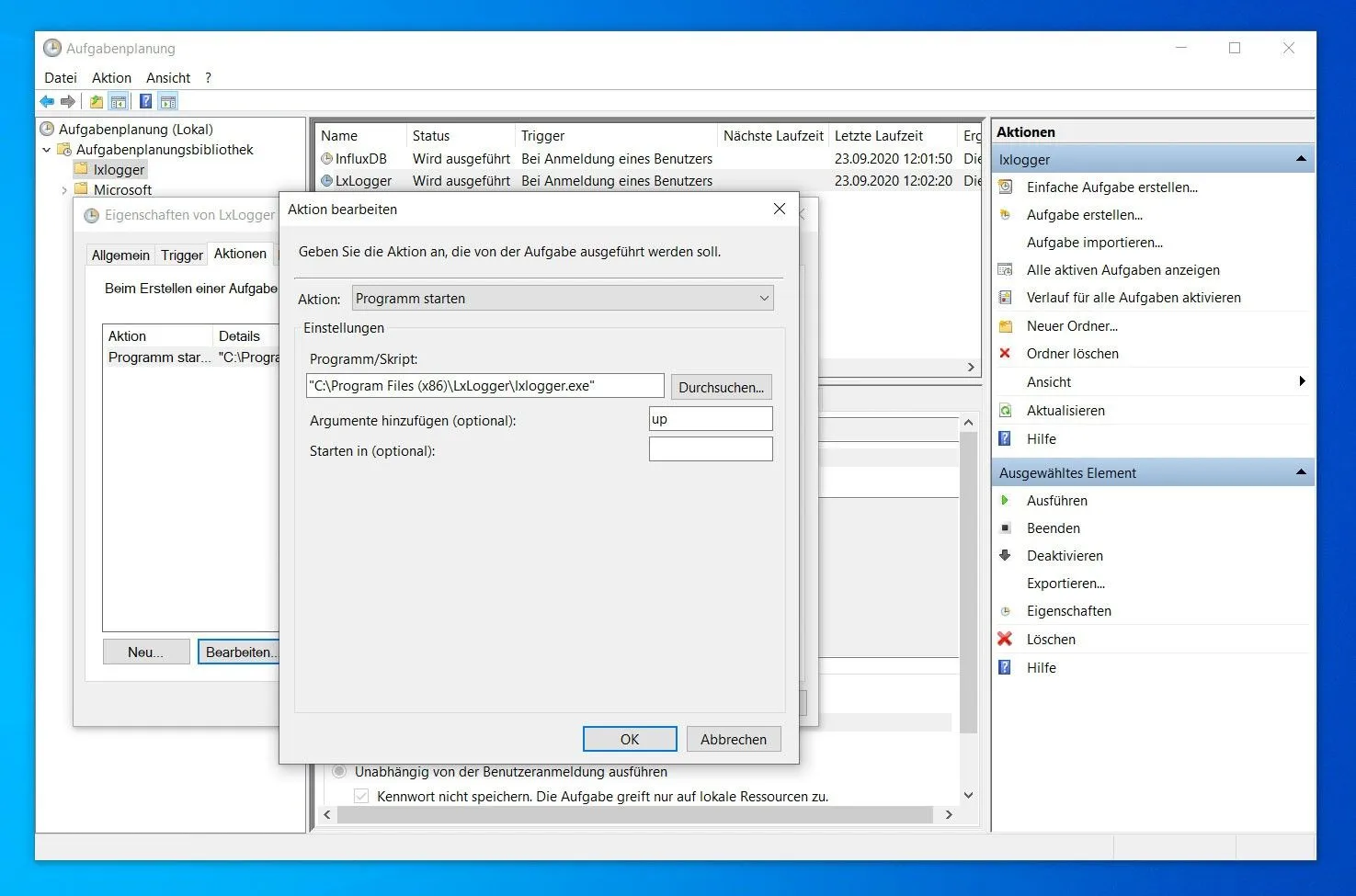
Task: Click the lxlogger folder icon in tree
Action: (x=81, y=169)
